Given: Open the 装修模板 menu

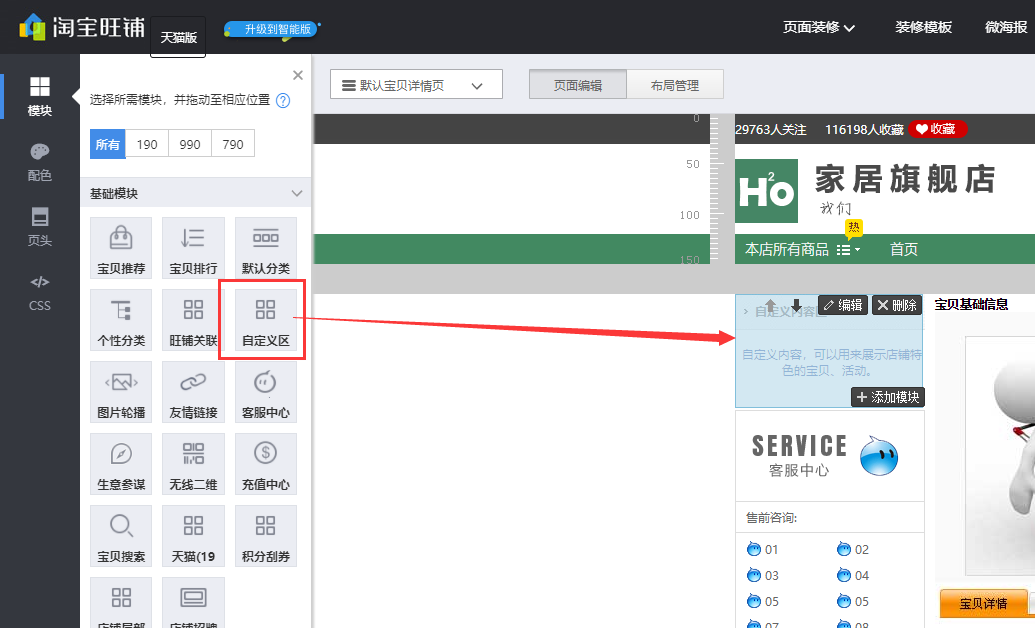Looking at the screenshot, I should pos(923,27).
